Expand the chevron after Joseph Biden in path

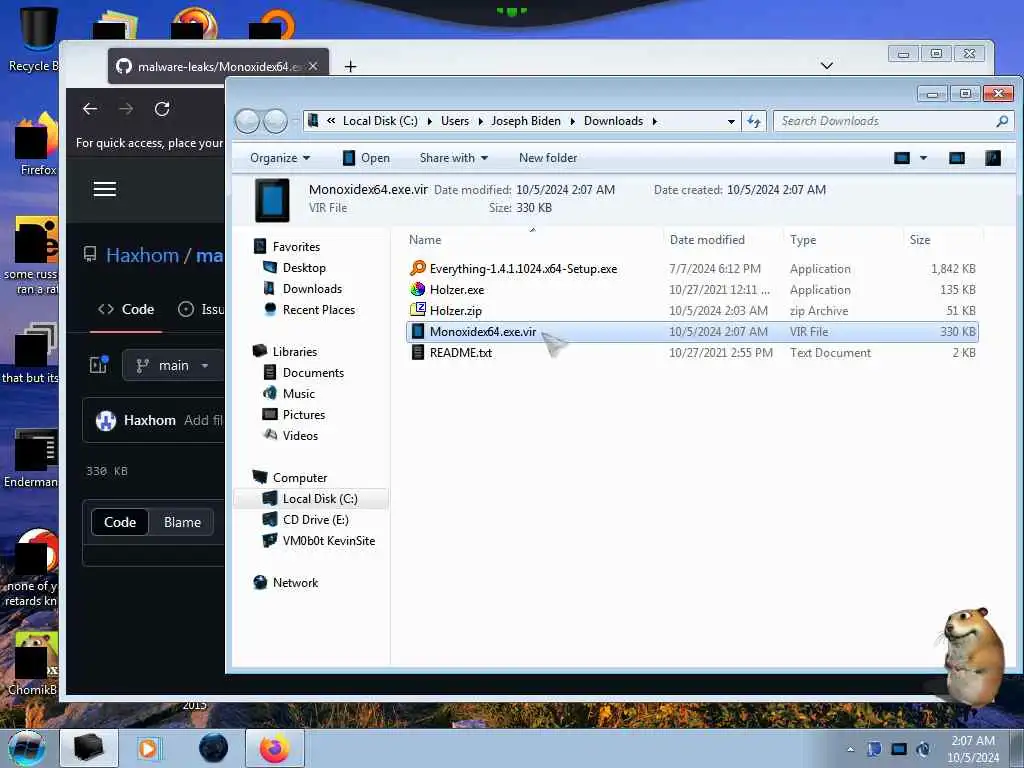pyautogui.click(x=573, y=121)
